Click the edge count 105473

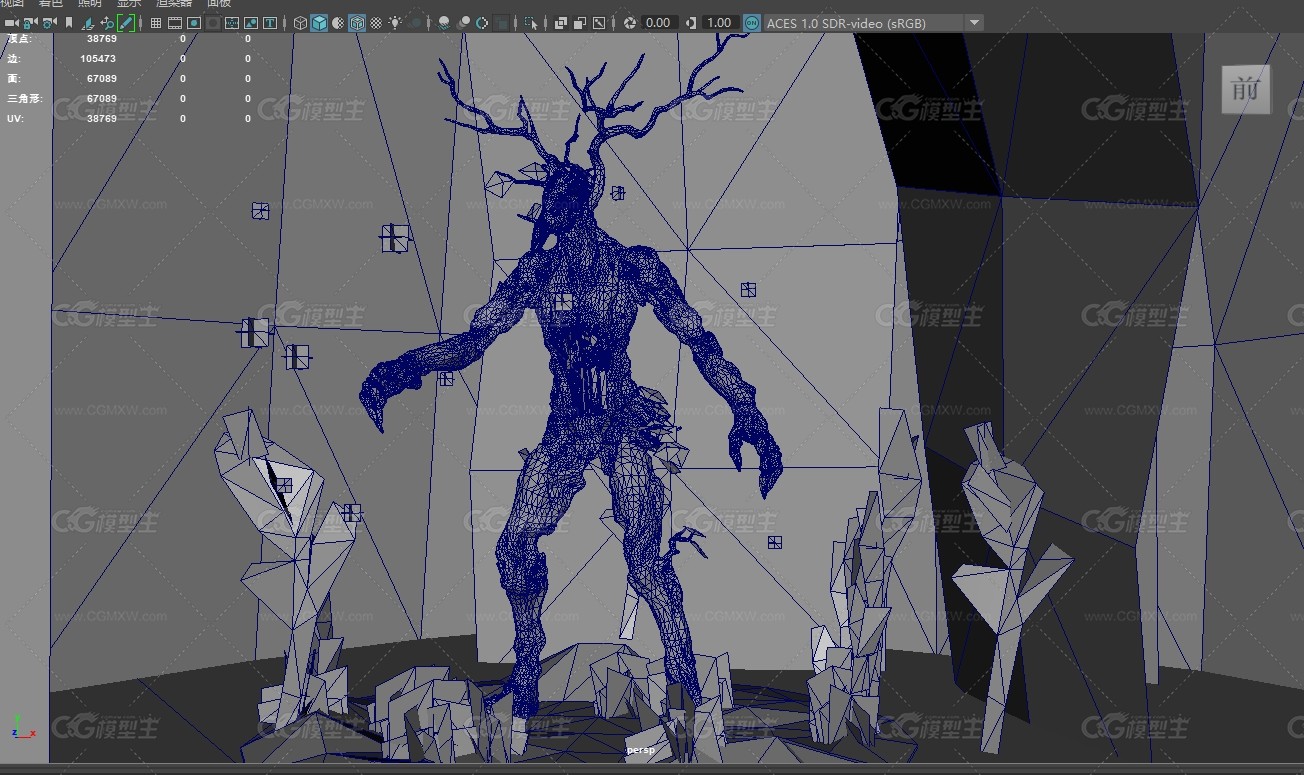coord(98,59)
